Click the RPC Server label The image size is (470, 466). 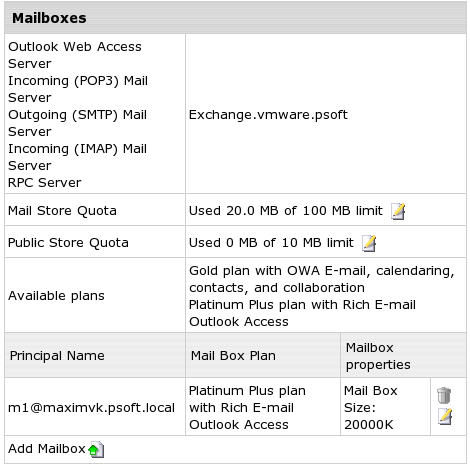point(45,183)
